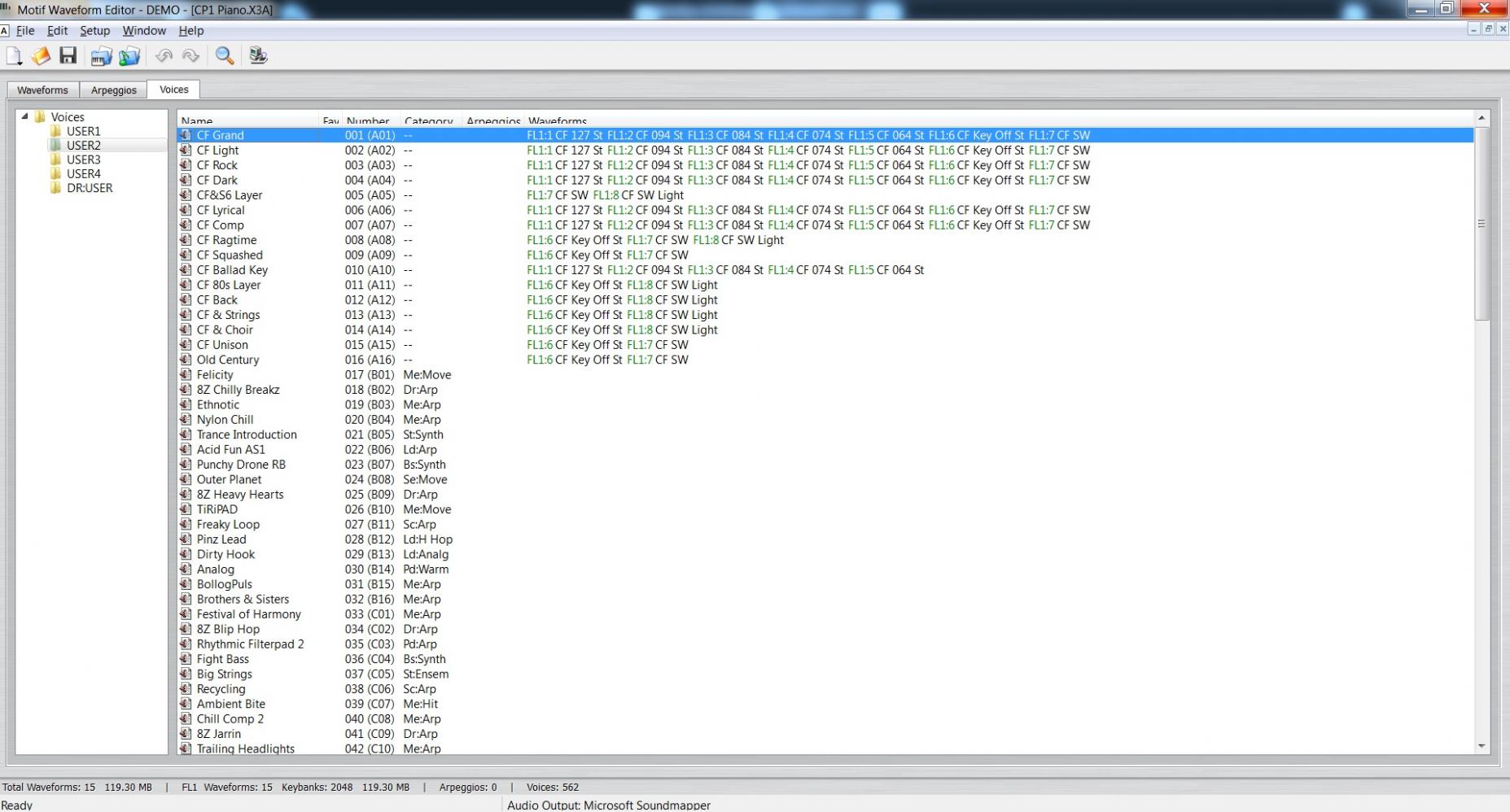Select the USER4 bank in the tree

pos(84,173)
